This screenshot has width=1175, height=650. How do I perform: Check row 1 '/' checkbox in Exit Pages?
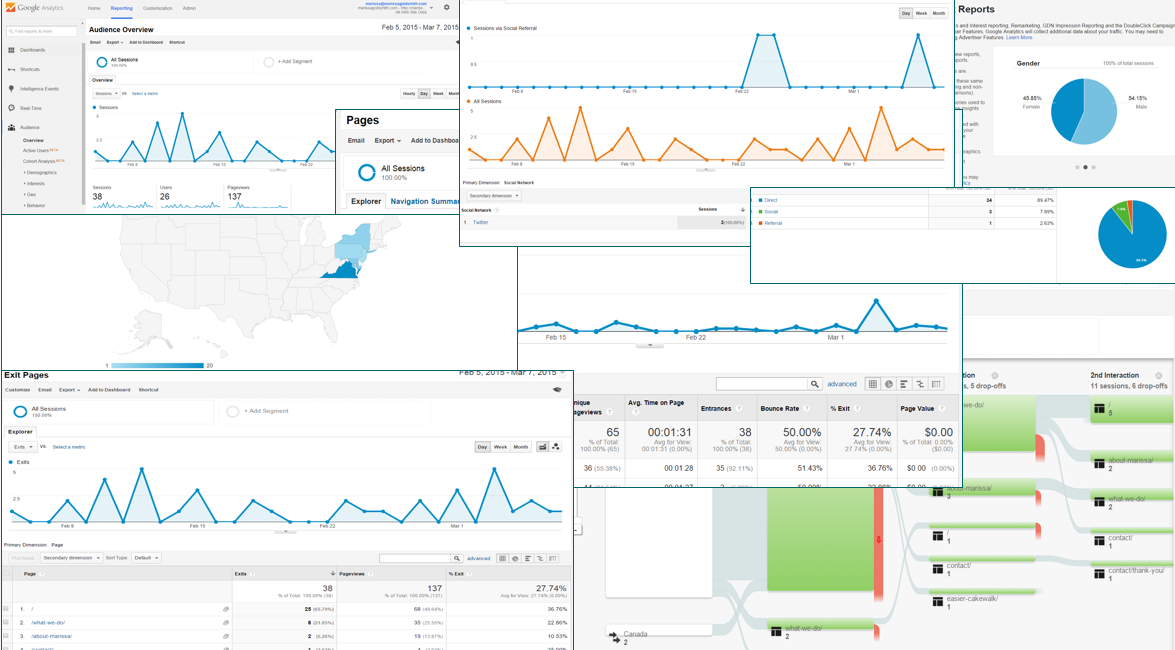point(6,610)
